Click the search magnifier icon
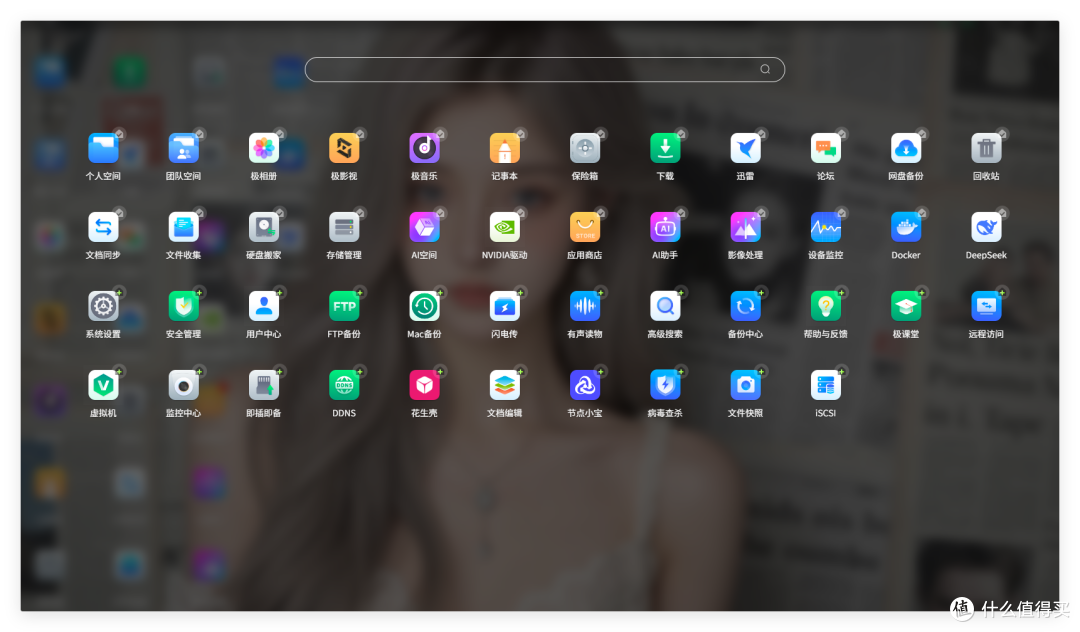 click(x=765, y=70)
